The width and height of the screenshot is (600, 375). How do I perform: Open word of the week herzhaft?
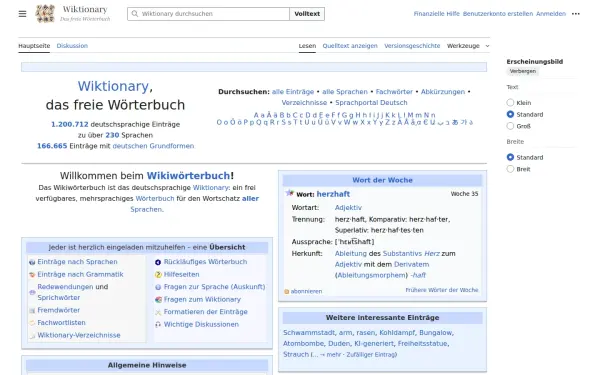tap(333, 194)
